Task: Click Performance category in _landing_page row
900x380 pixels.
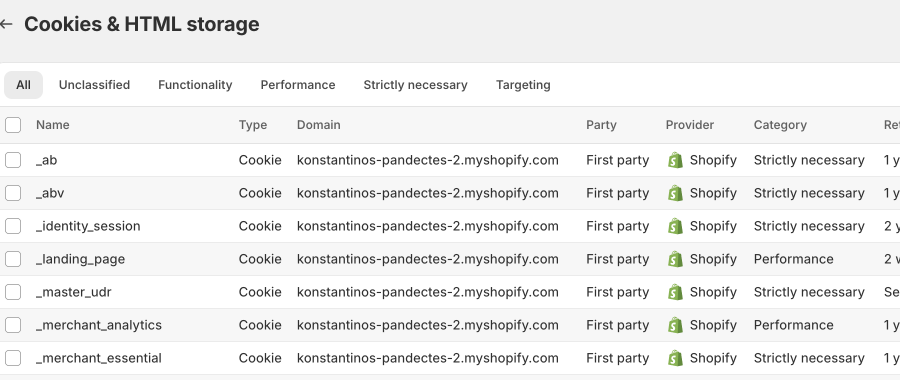Action: pos(793,259)
